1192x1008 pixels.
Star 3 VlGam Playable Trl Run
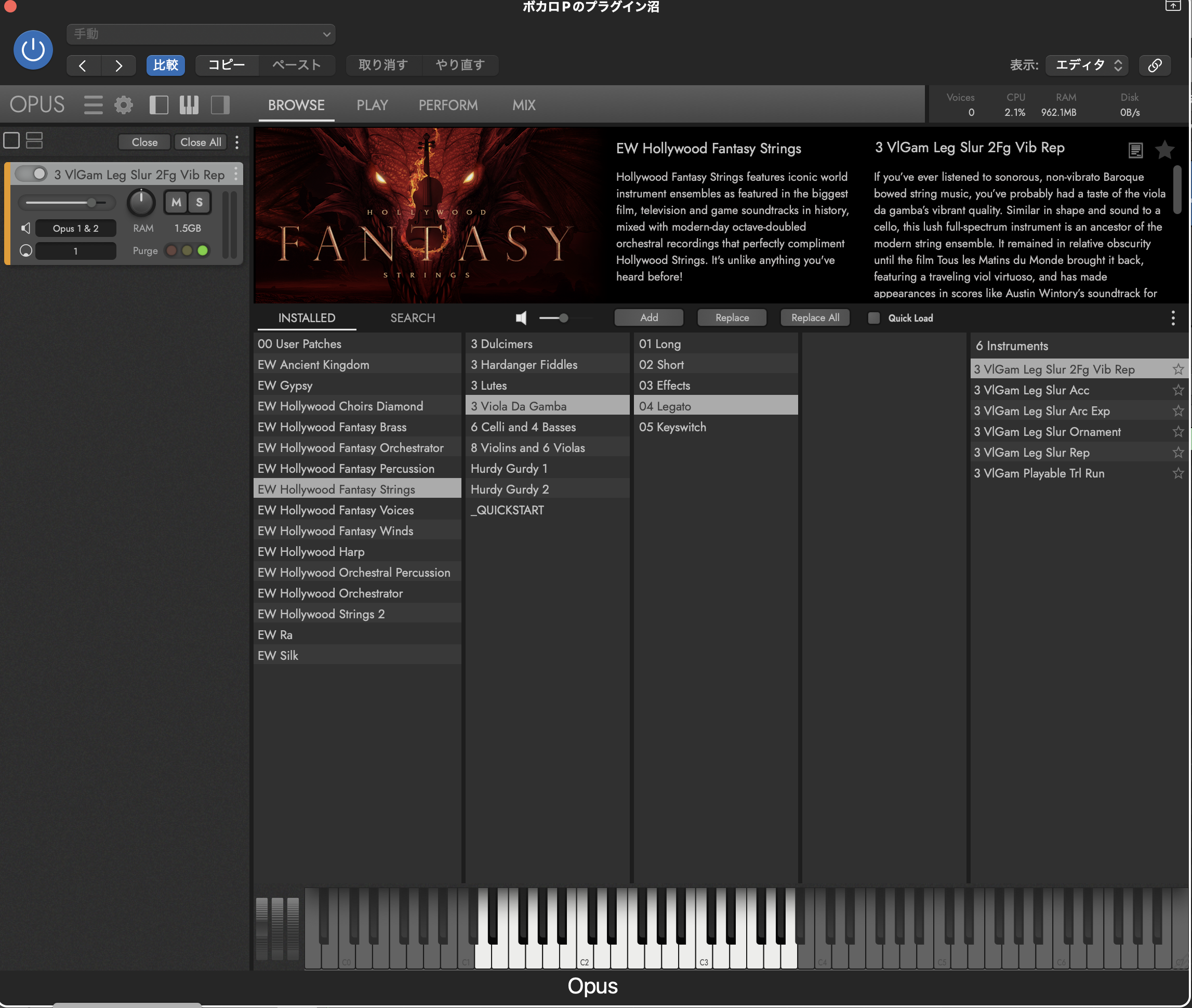pos(1178,473)
